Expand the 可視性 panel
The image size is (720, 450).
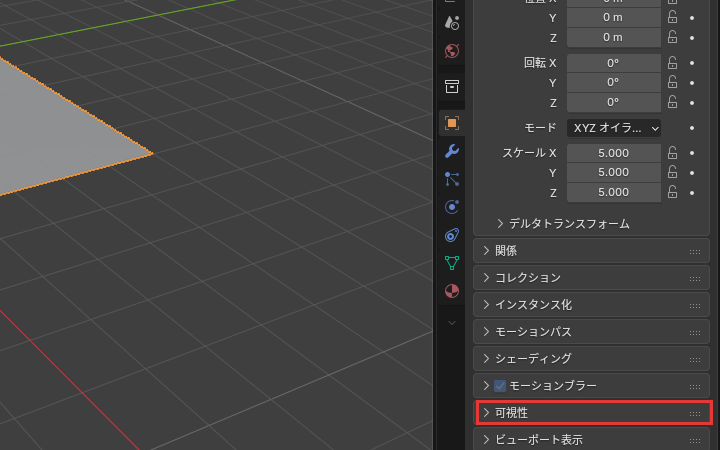(486, 412)
